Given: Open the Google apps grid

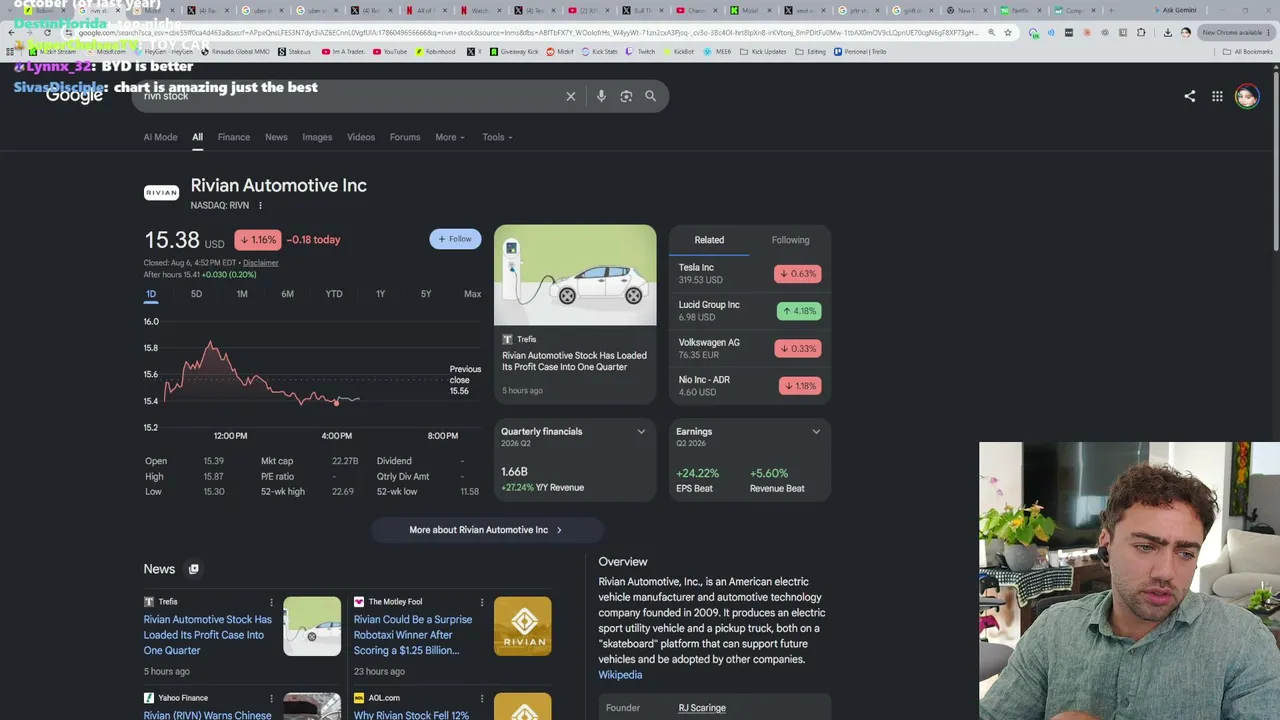Looking at the screenshot, I should (x=1217, y=96).
